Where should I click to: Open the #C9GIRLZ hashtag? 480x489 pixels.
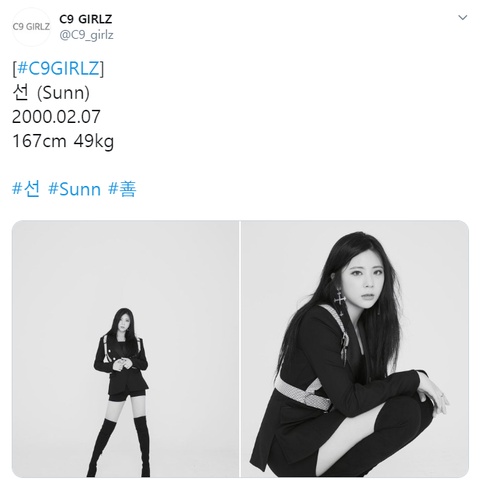pos(58,68)
